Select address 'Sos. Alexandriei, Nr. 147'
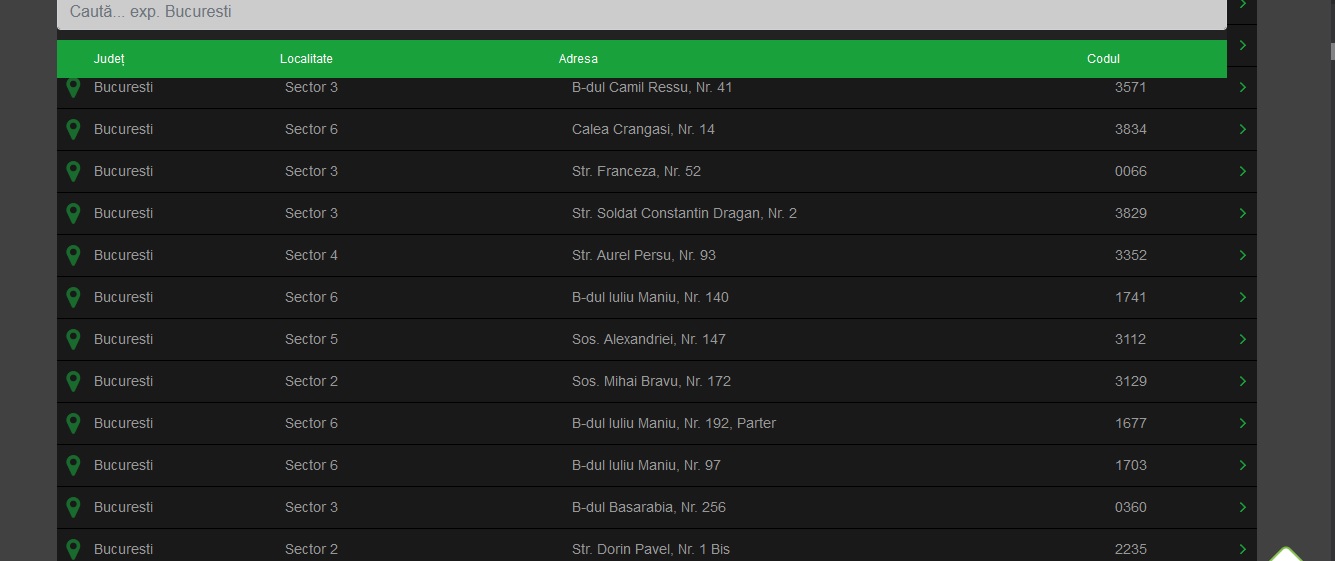The height and width of the screenshot is (561, 1335). [649, 339]
